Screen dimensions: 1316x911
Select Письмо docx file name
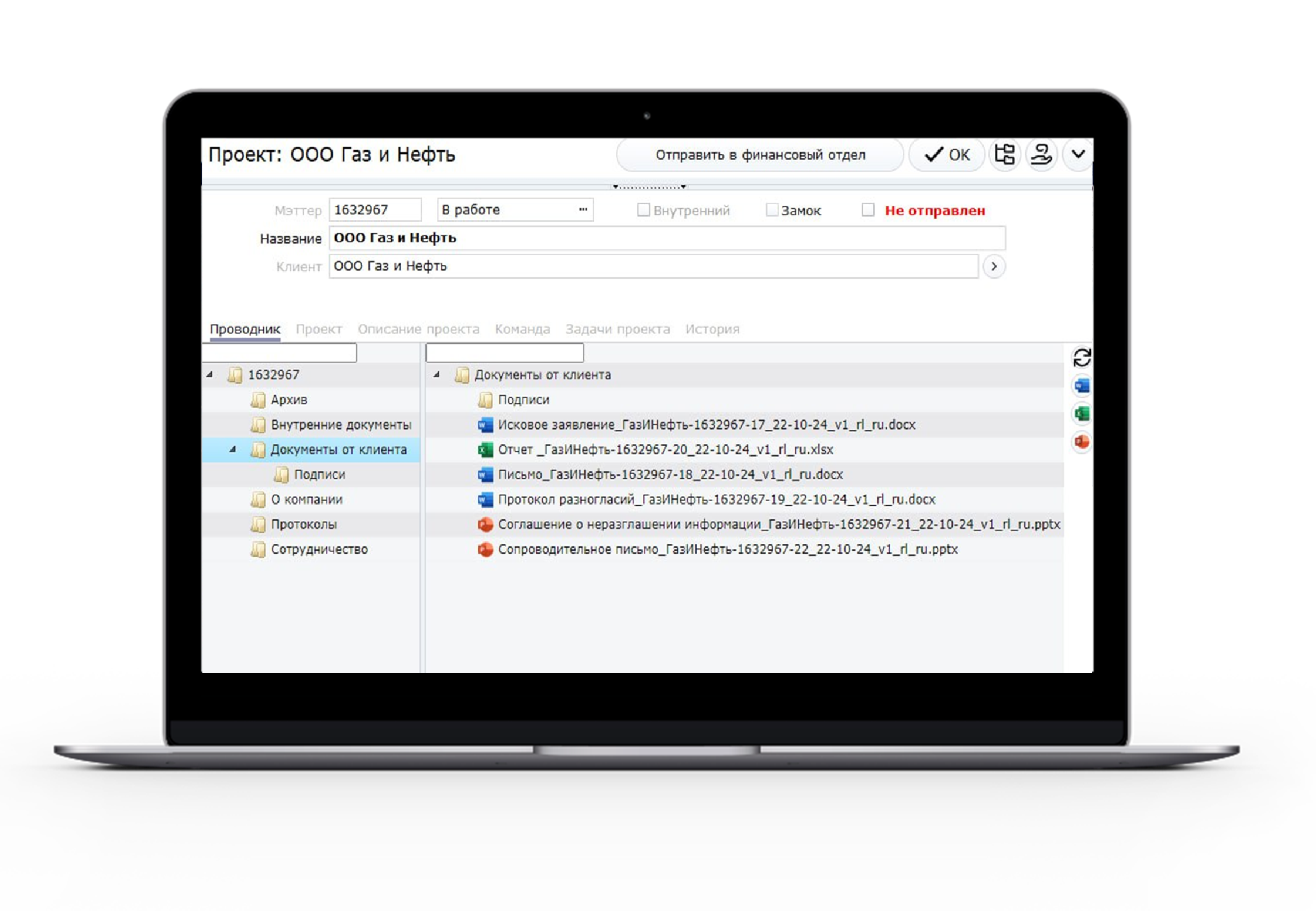click(670, 475)
